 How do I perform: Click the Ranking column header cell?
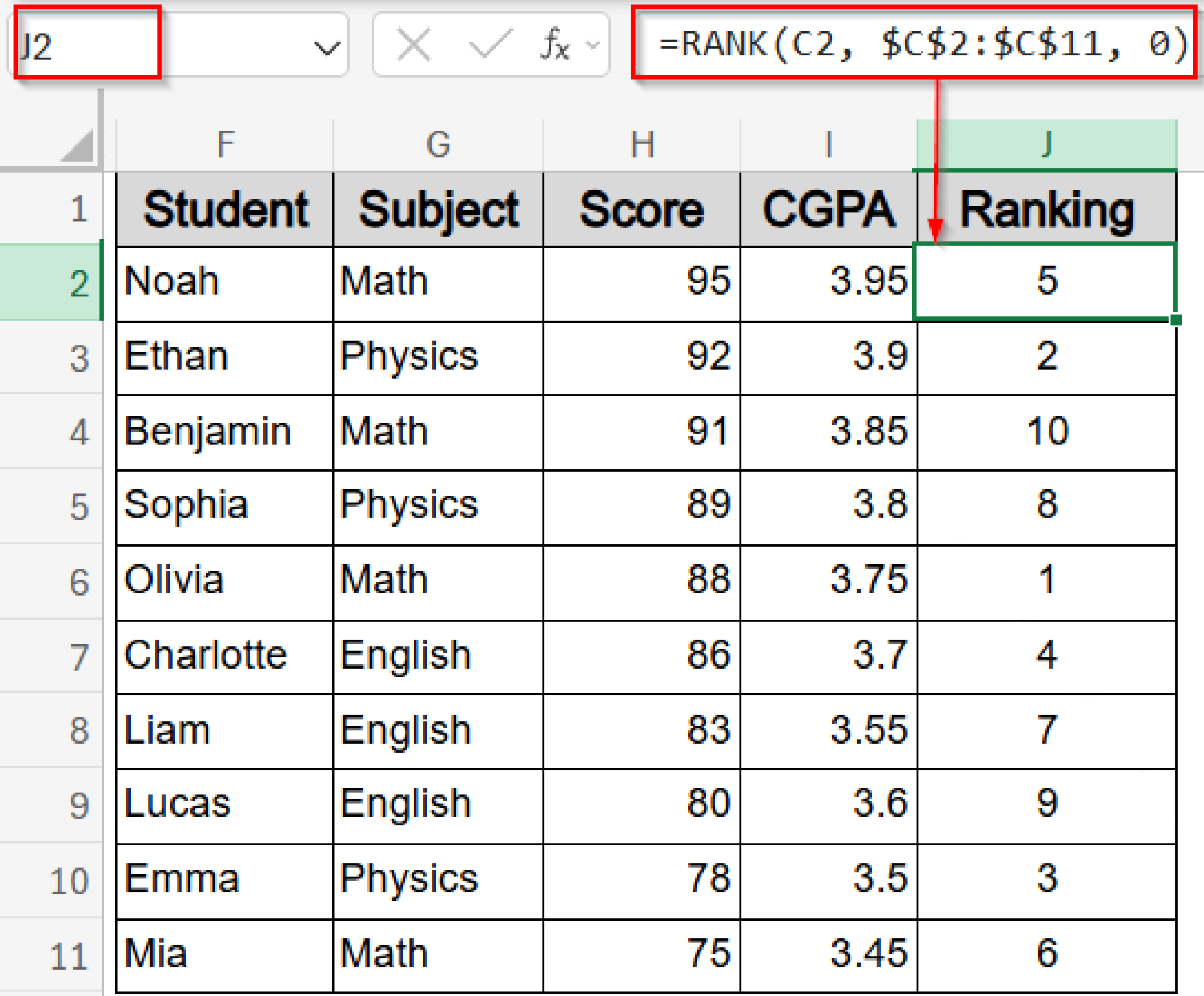coord(1046,210)
